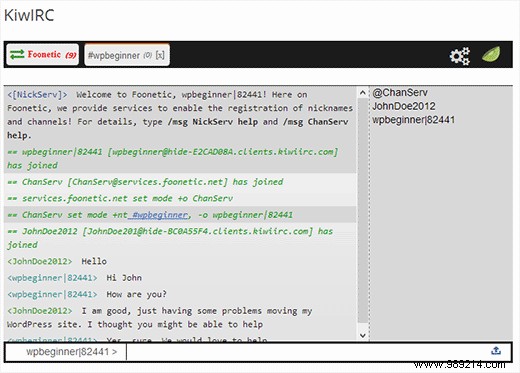Click <wpbeginner|82441> nick on Hi John message
Image resolution: width=520 pixels, height=373 pixels.
pos(52,278)
